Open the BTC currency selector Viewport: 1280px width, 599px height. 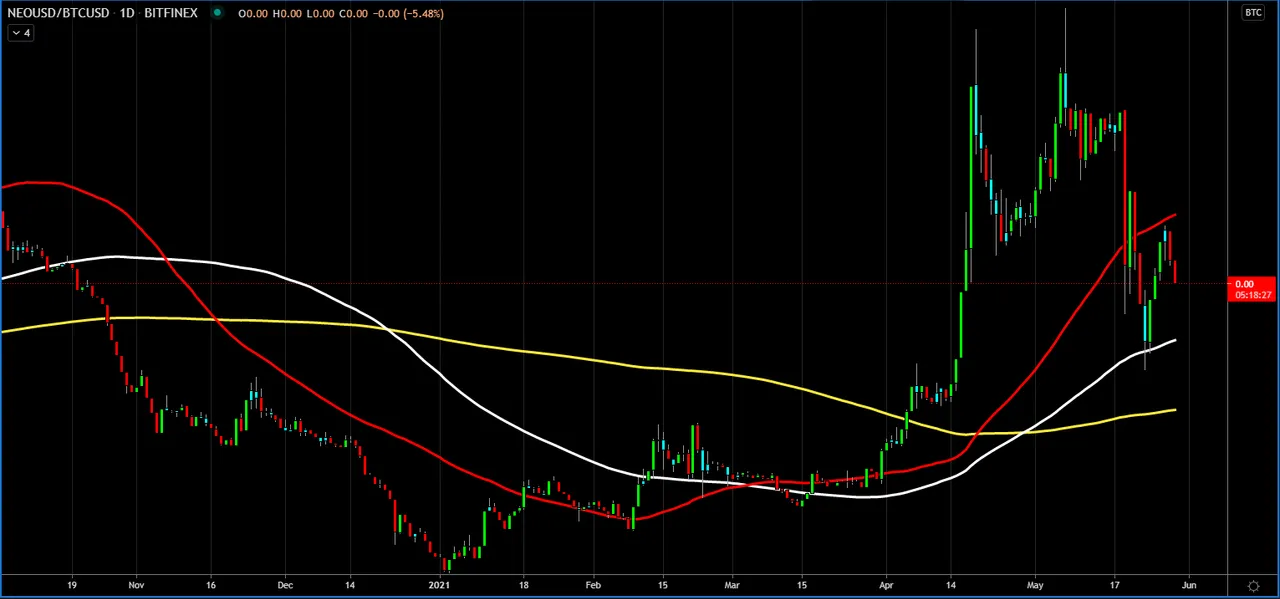pos(1253,13)
